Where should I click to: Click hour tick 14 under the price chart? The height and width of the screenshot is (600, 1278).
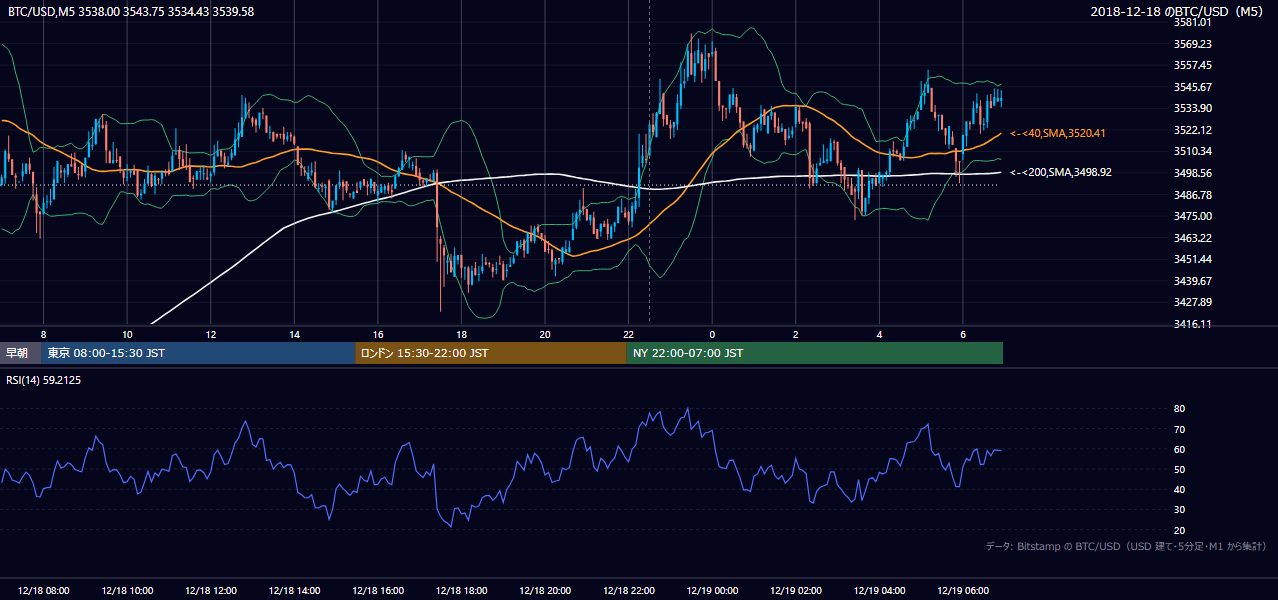294,334
